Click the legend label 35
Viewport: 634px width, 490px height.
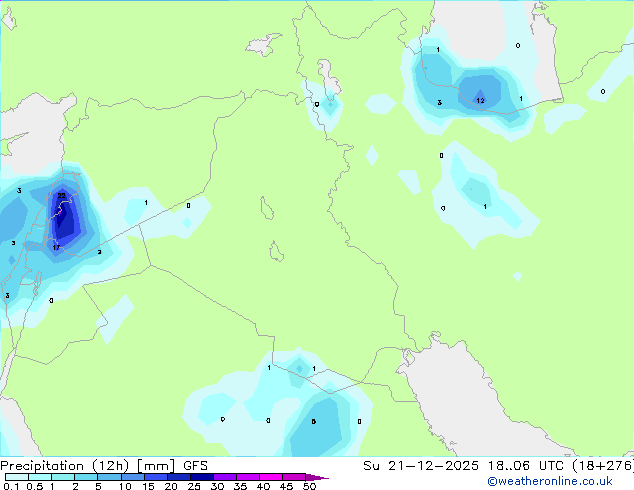[240, 486]
